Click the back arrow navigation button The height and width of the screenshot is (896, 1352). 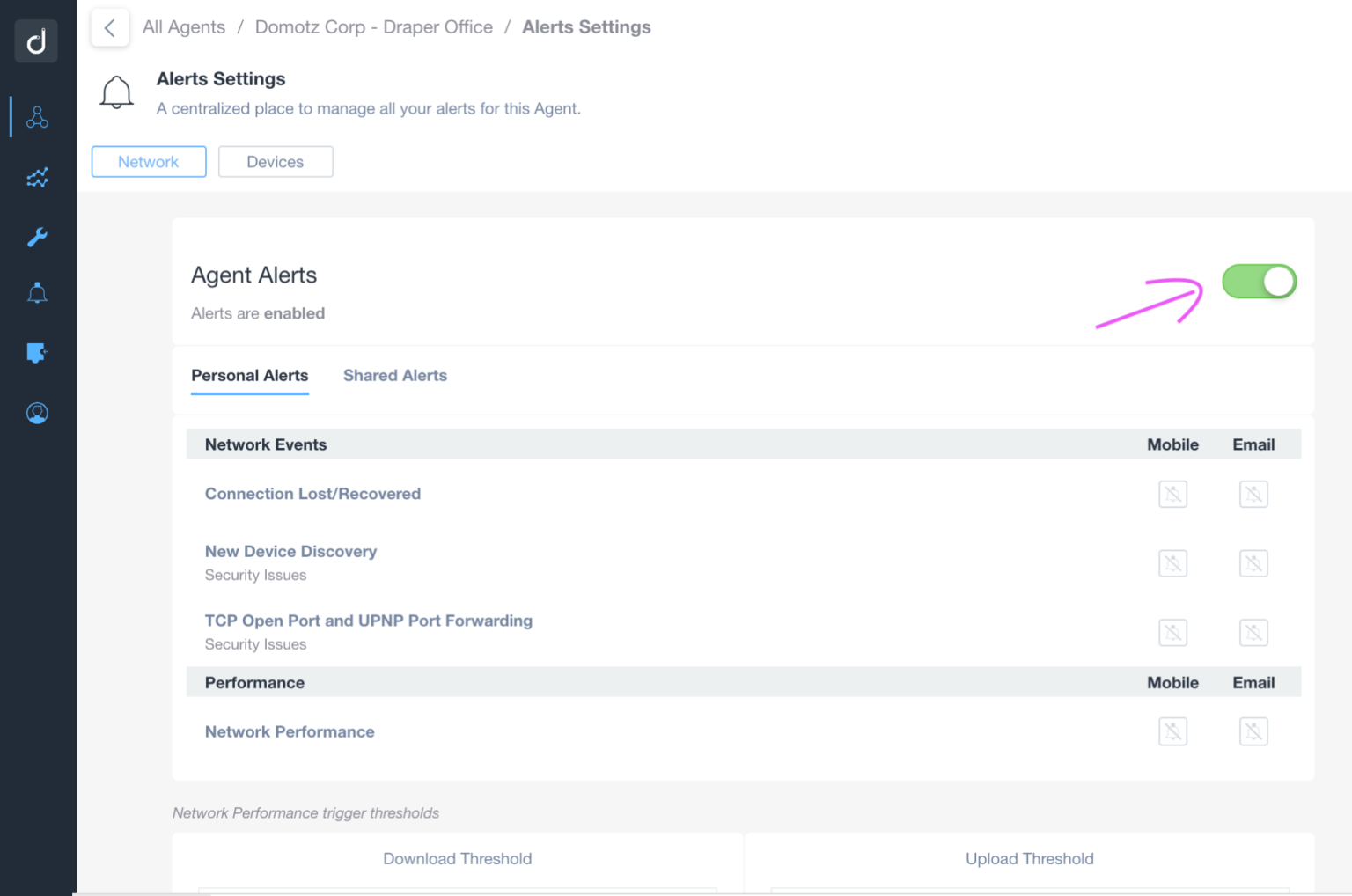pos(109,27)
